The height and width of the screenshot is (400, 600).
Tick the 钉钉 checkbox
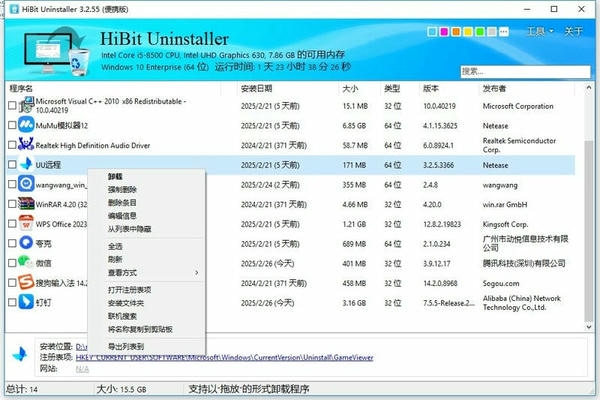(12, 302)
